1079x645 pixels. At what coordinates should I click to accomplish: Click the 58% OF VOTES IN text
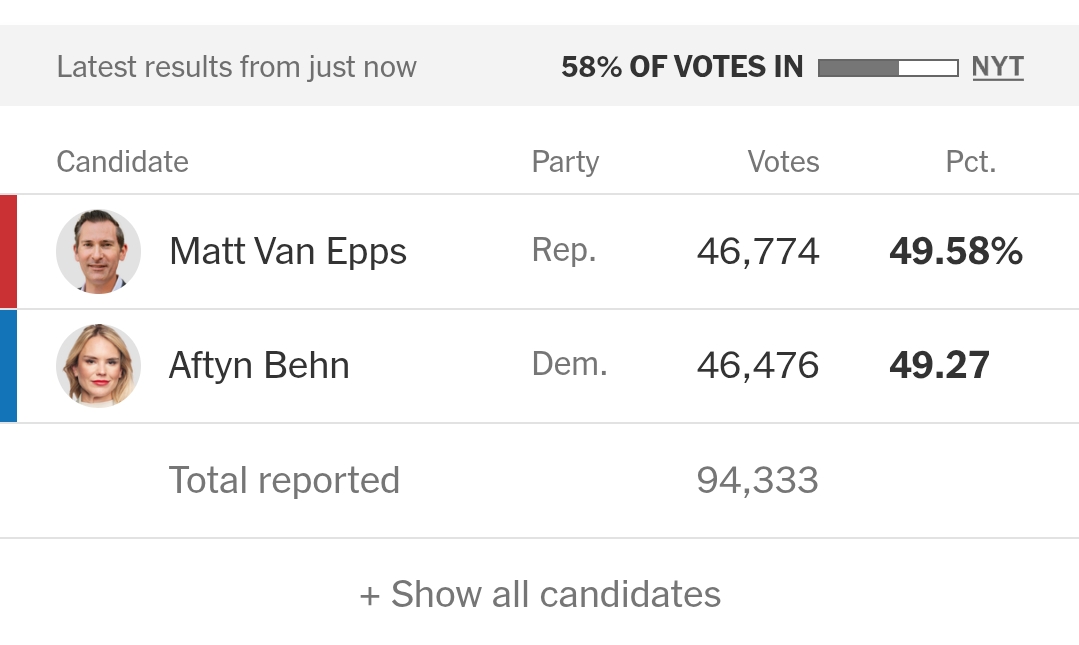pyautogui.click(x=682, y=67)
